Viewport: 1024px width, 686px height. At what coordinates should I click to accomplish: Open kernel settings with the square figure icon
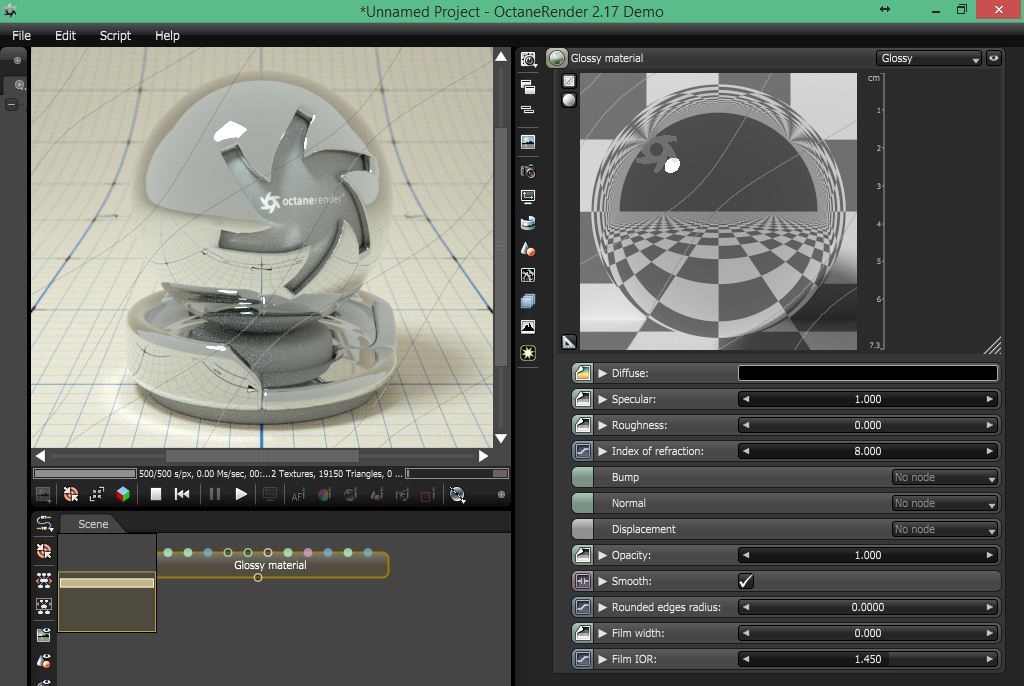[528, 275]
